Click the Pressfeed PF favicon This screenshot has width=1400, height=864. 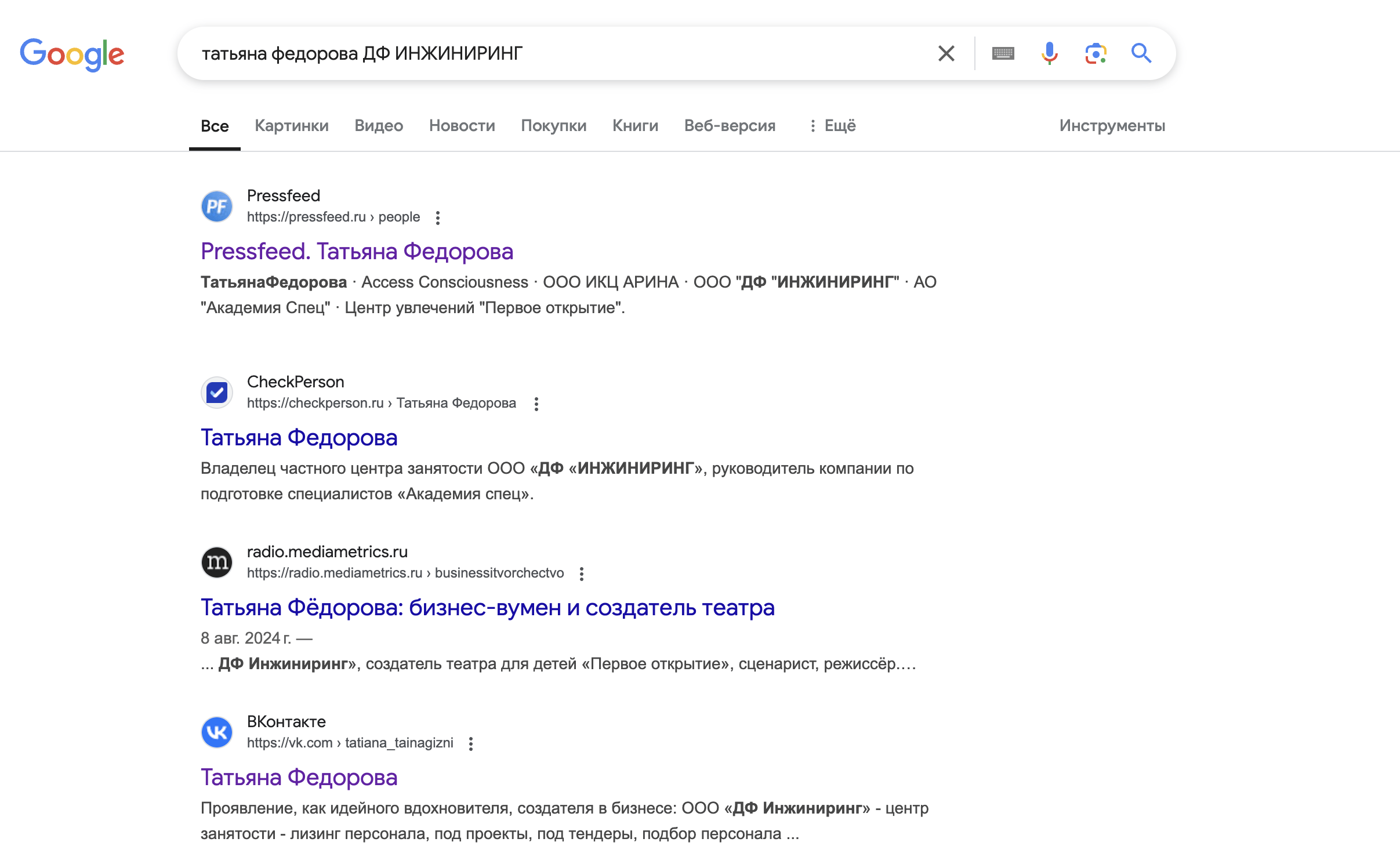(216, 206)
